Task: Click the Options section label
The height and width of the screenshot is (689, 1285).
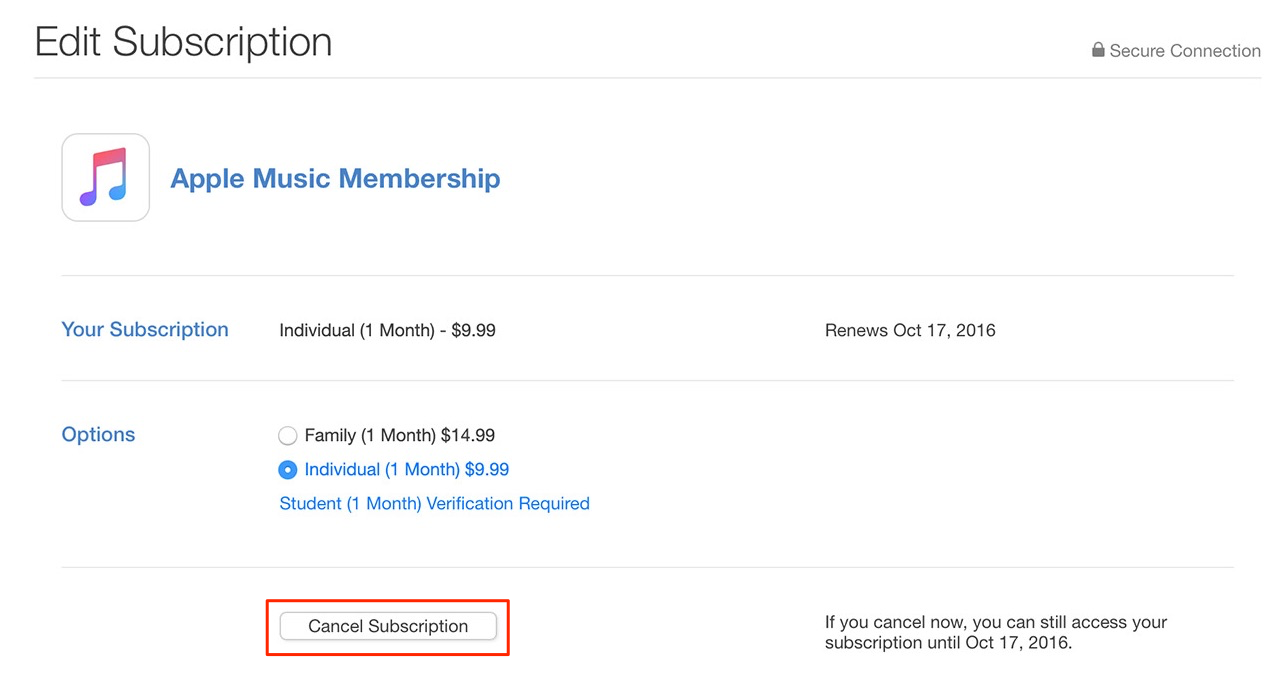Action: tap(98, 435)
